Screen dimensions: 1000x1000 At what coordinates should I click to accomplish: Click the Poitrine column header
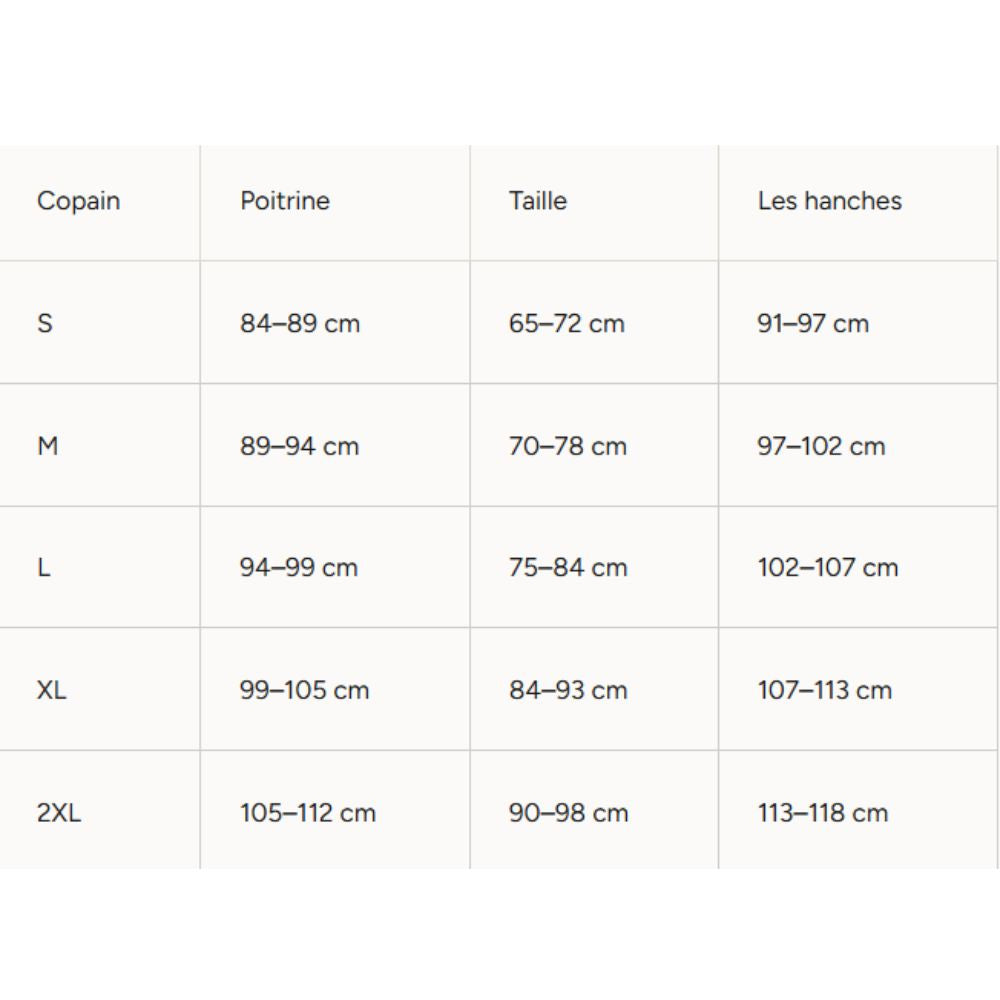tap(285, 201)
